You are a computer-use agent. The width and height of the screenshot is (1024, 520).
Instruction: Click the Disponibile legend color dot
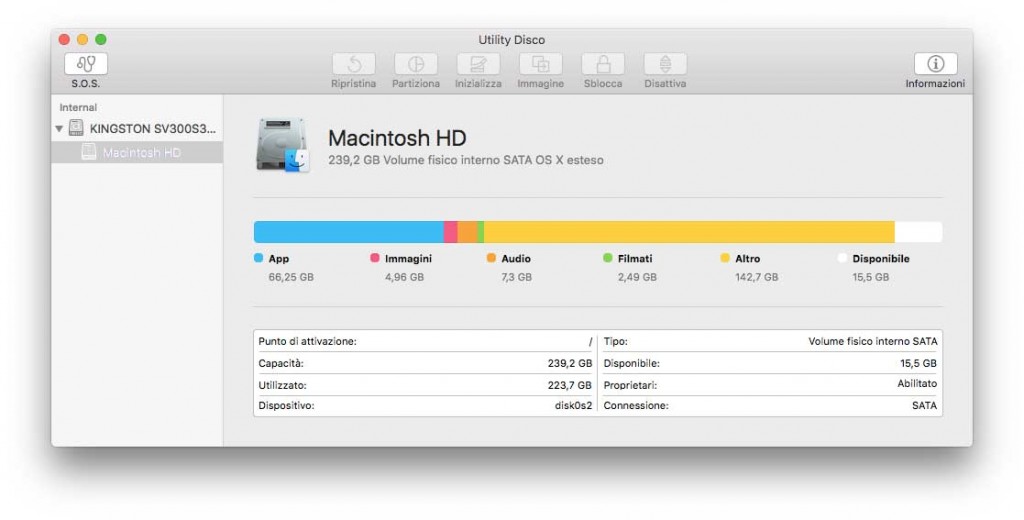point(842,258)
